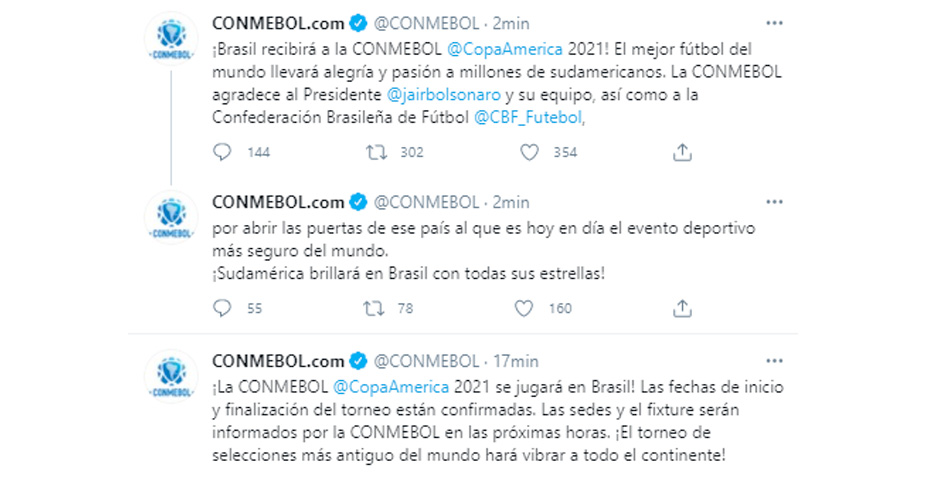Screen dimensions: 950x482
Task: Open more options on first tweet
Action: pos(774,22)
